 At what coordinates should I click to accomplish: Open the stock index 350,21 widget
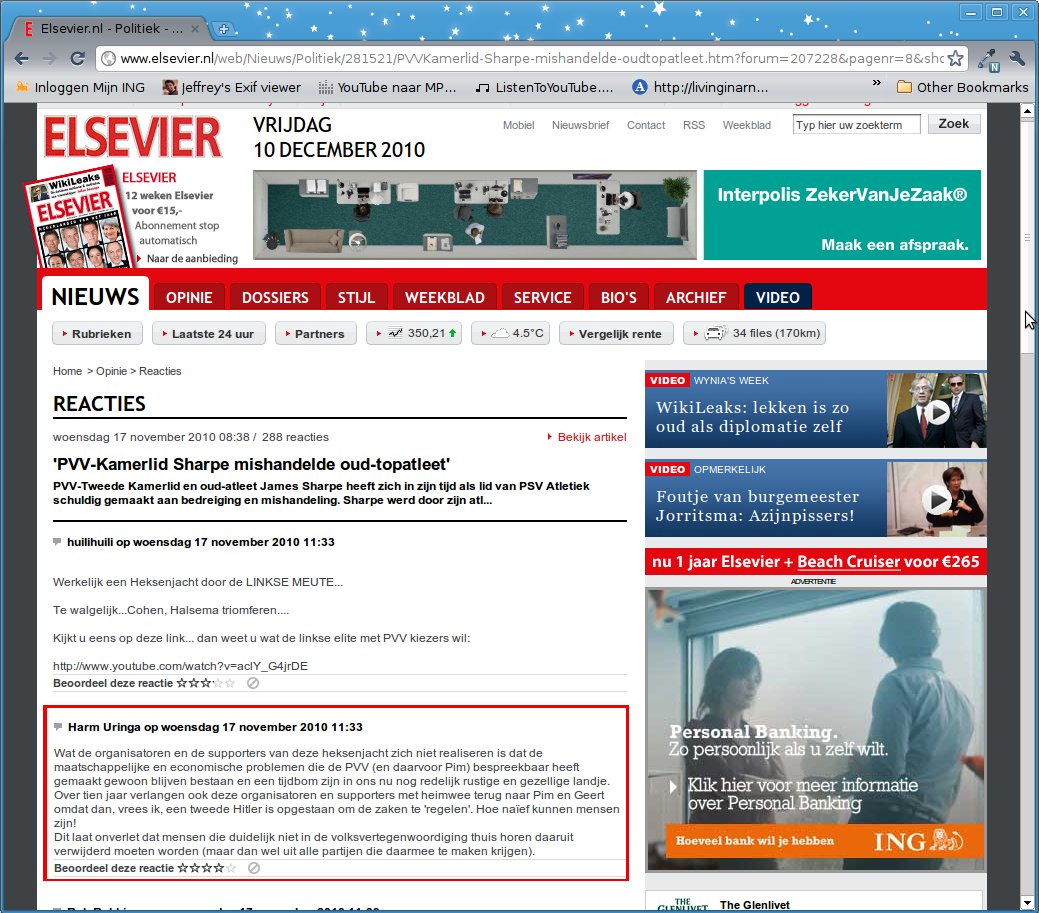414,333
